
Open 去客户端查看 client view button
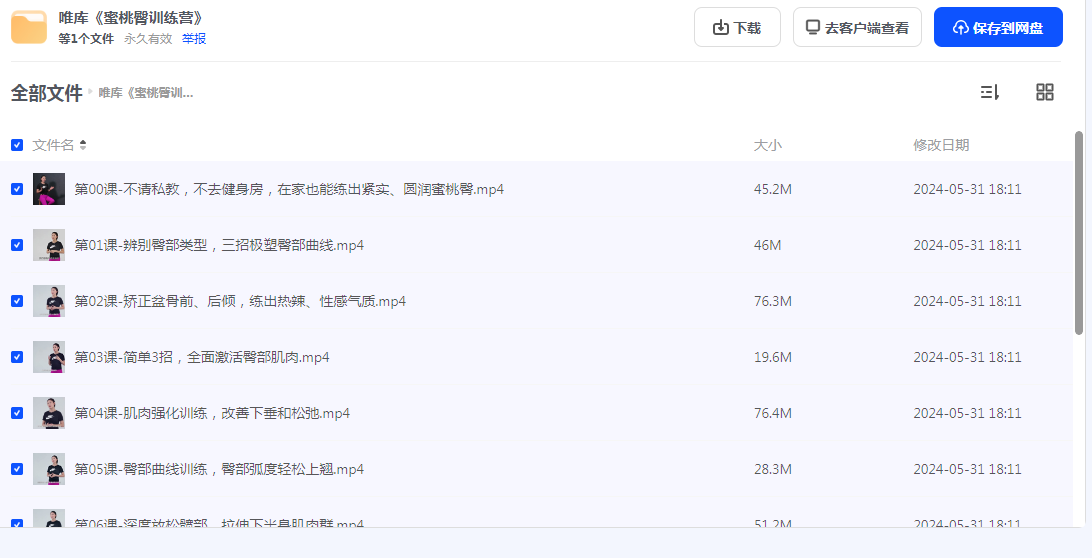857,28
